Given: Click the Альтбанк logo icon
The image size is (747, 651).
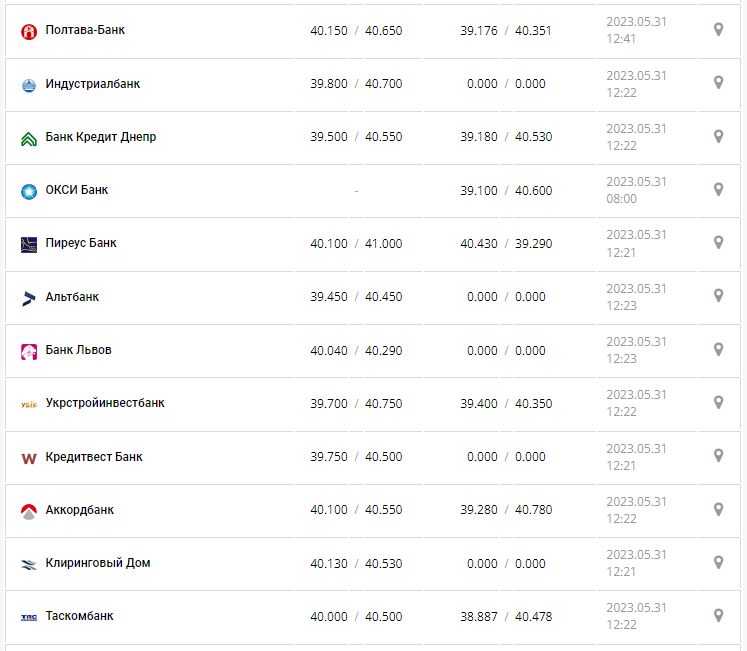Looking at the screenshot, I should (x=28, y=298).
